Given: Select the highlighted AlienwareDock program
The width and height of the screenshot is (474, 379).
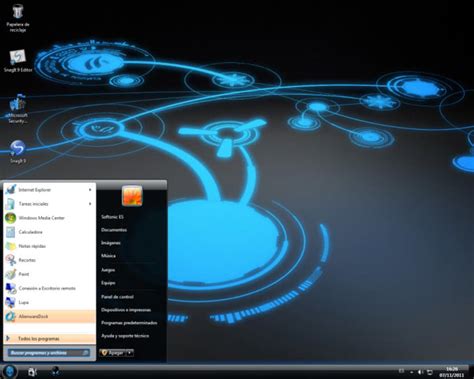Looking at the screenshot, I should pyautogui.click(x=49, y=316).
